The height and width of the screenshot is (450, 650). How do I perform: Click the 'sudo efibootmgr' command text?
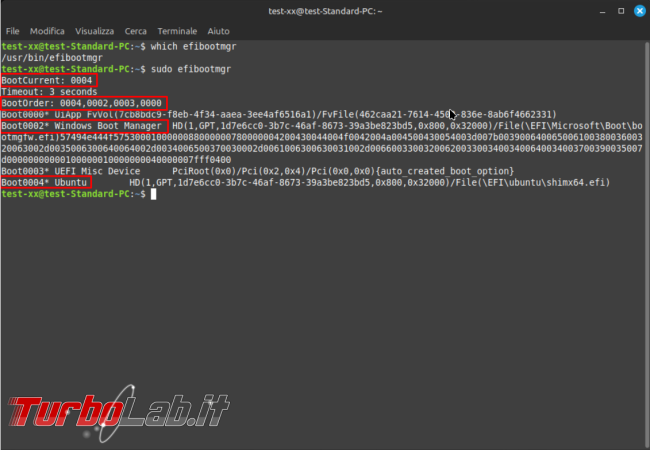(x=191, y=69)
